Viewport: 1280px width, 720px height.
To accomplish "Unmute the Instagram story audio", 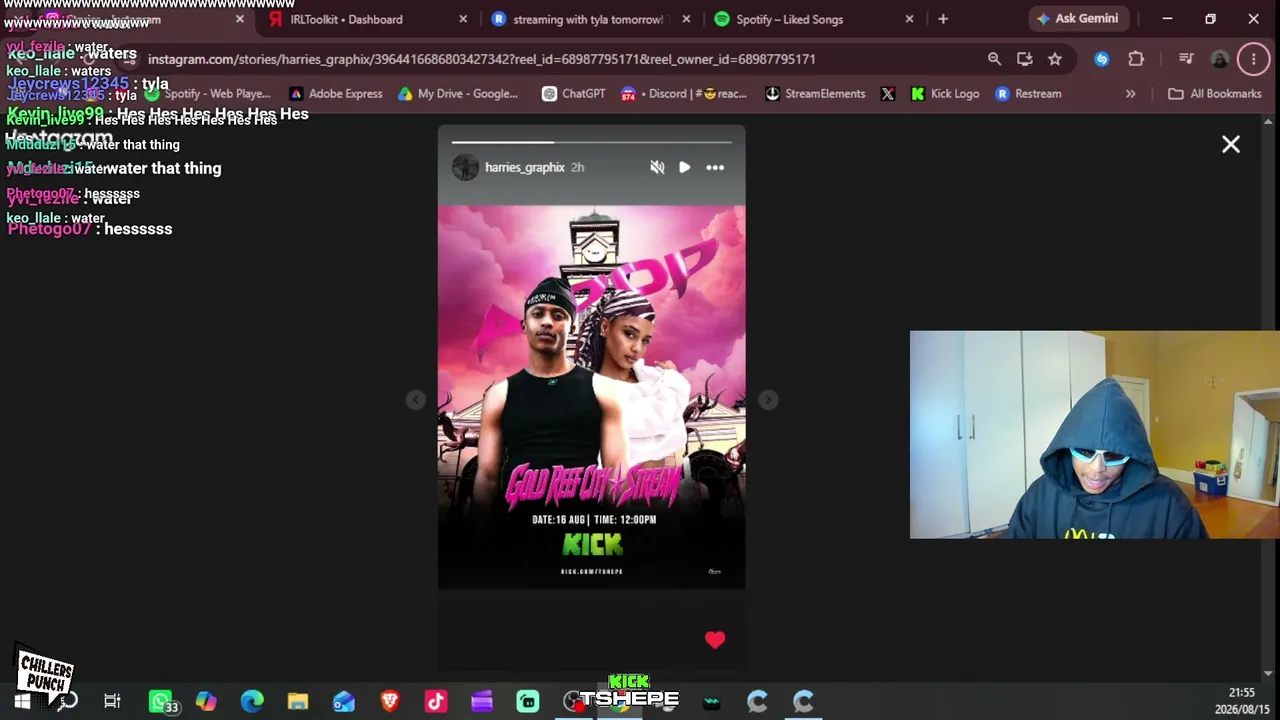I will point(657,167).
